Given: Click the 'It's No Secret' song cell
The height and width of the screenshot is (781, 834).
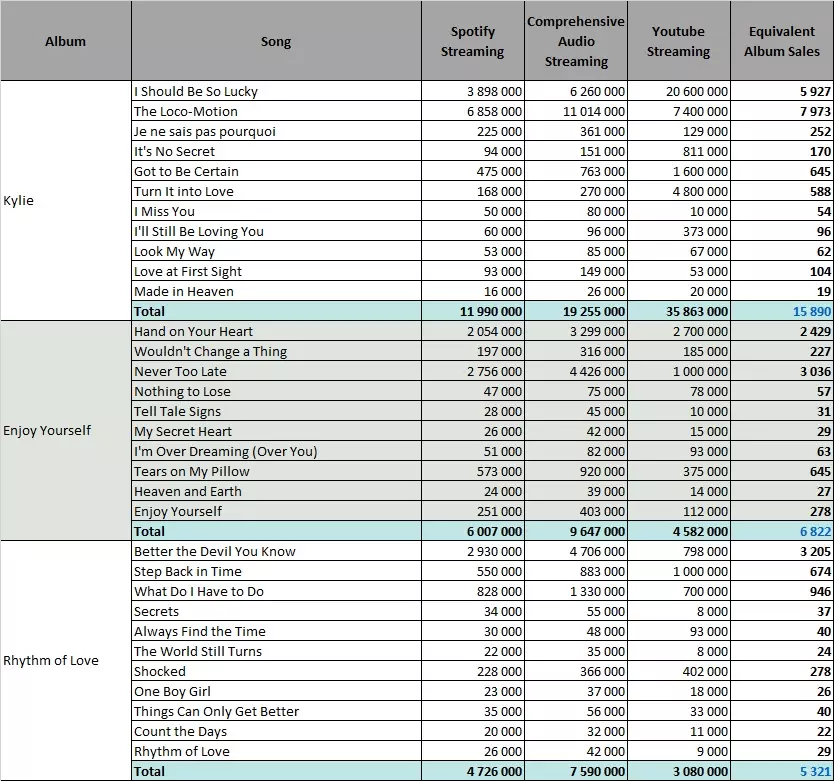Looking at the screenshot, I should pyautogui.click(x=276, y=152).
